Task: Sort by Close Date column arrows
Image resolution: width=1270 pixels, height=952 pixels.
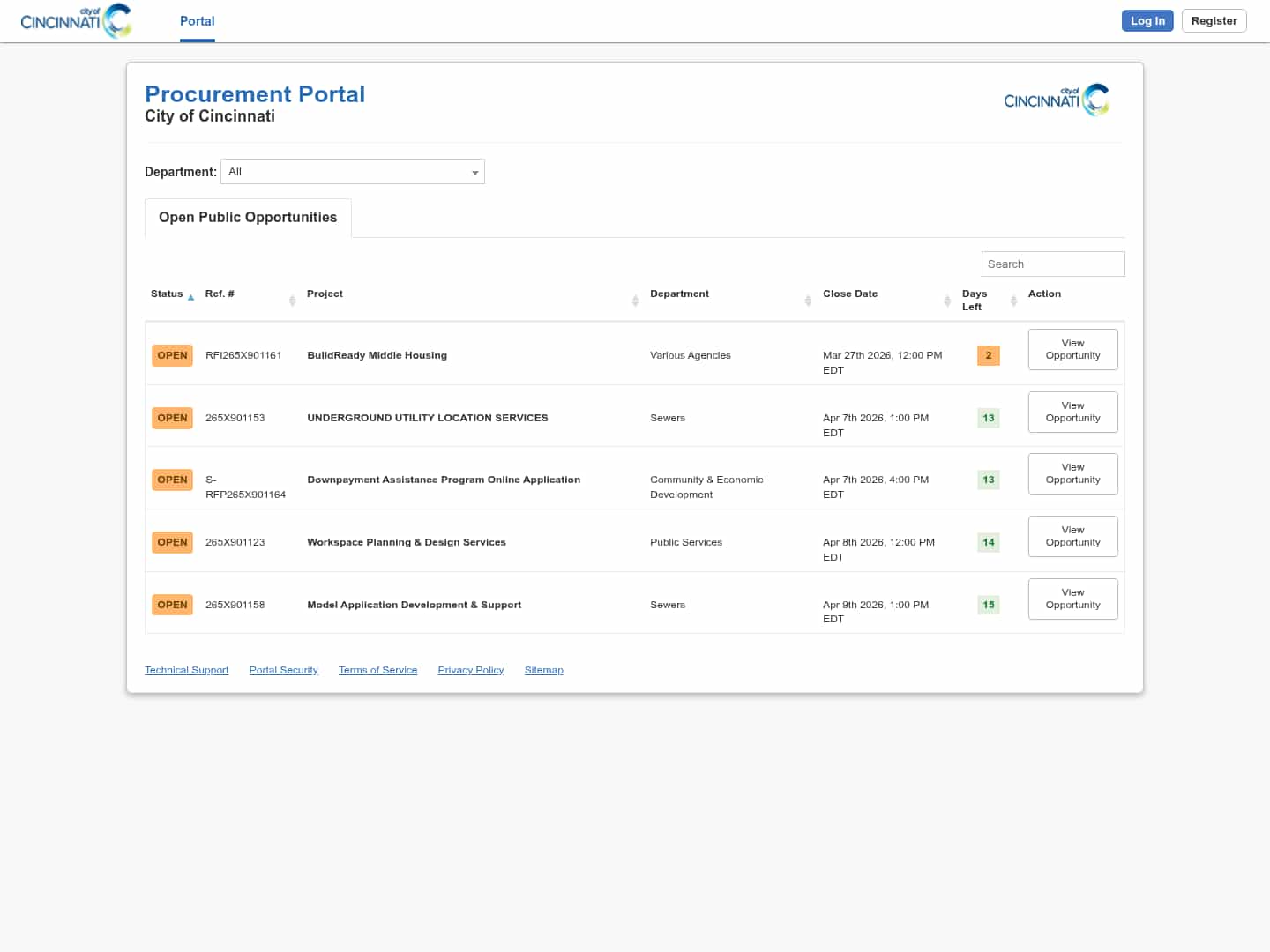Action: click(947, 301)
